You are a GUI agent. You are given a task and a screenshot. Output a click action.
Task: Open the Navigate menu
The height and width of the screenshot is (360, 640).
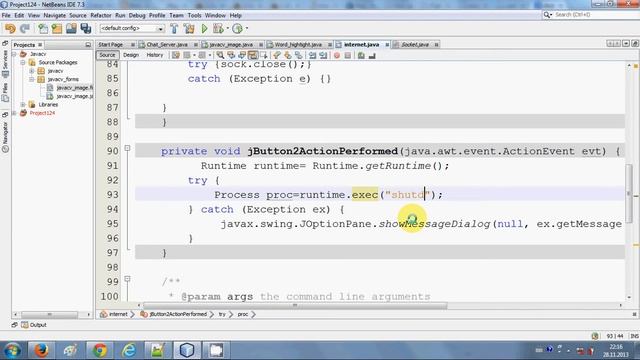coord(55,16)
